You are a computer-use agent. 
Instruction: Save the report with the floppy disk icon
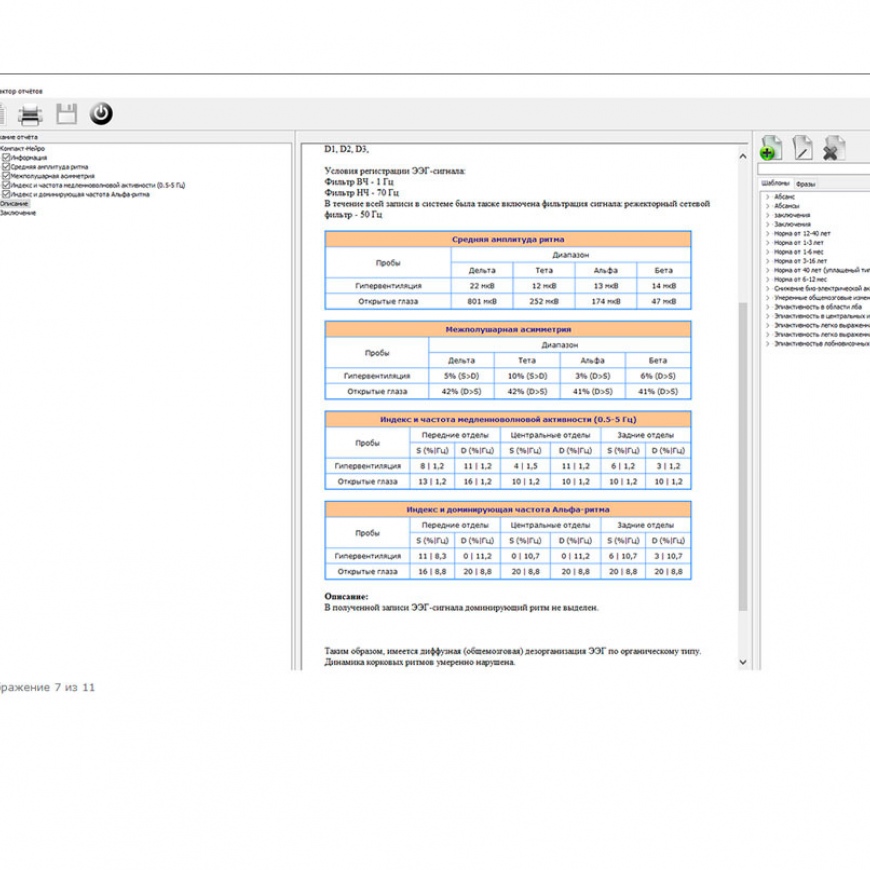click(x=67, y=114)
